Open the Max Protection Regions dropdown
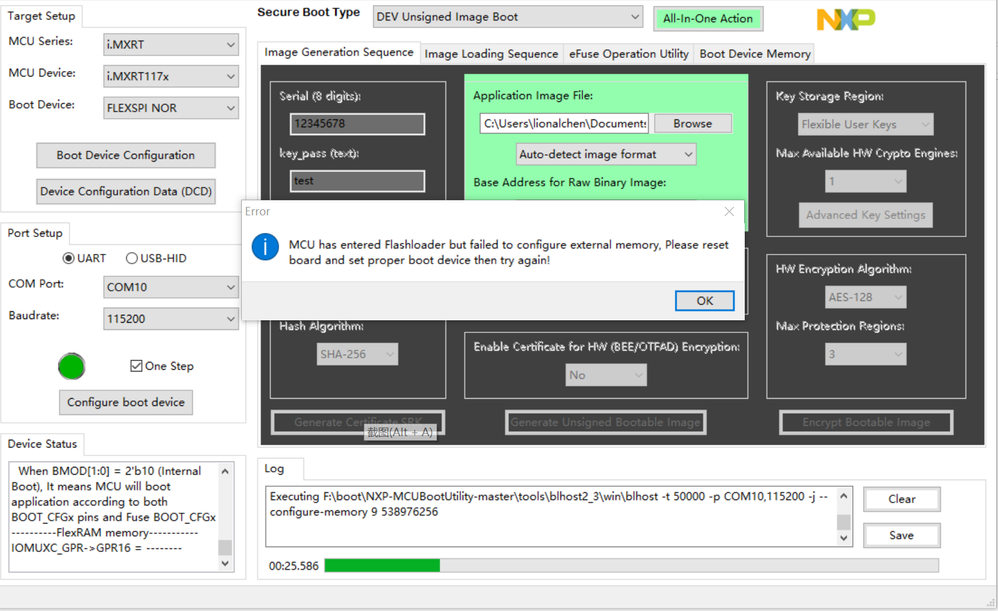This screenshot has width=998, height=611. (x=866, y=354)
